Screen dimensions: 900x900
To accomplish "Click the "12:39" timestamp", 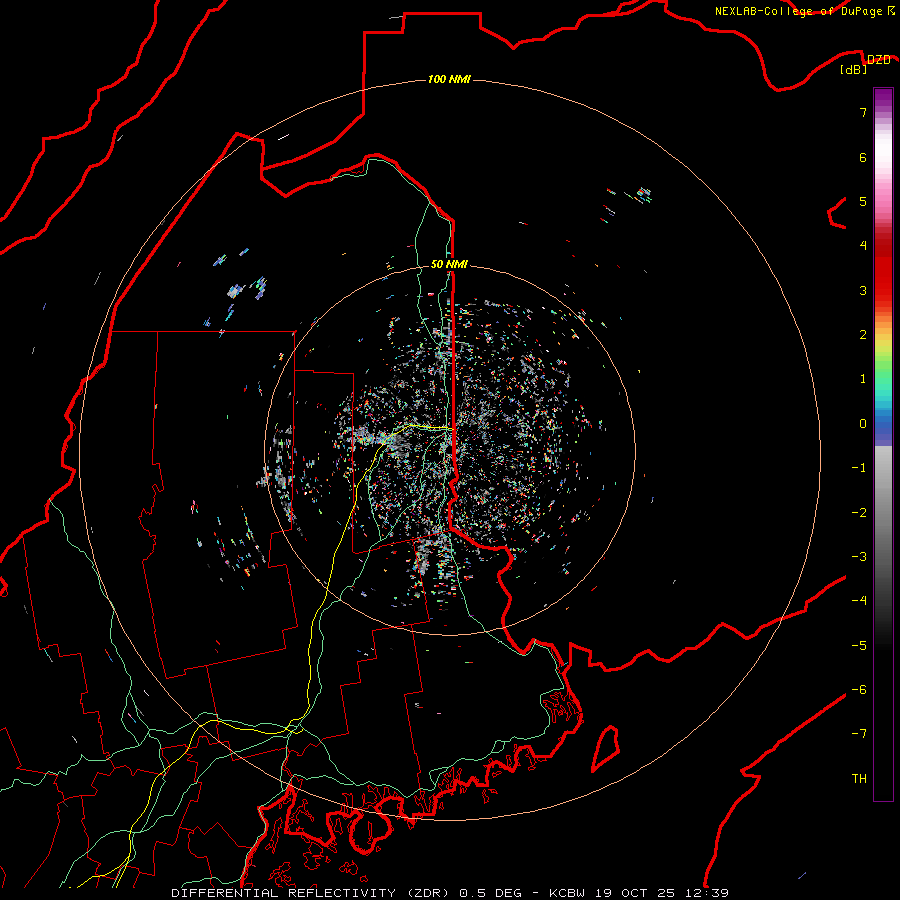I will [x=706, y=893].
